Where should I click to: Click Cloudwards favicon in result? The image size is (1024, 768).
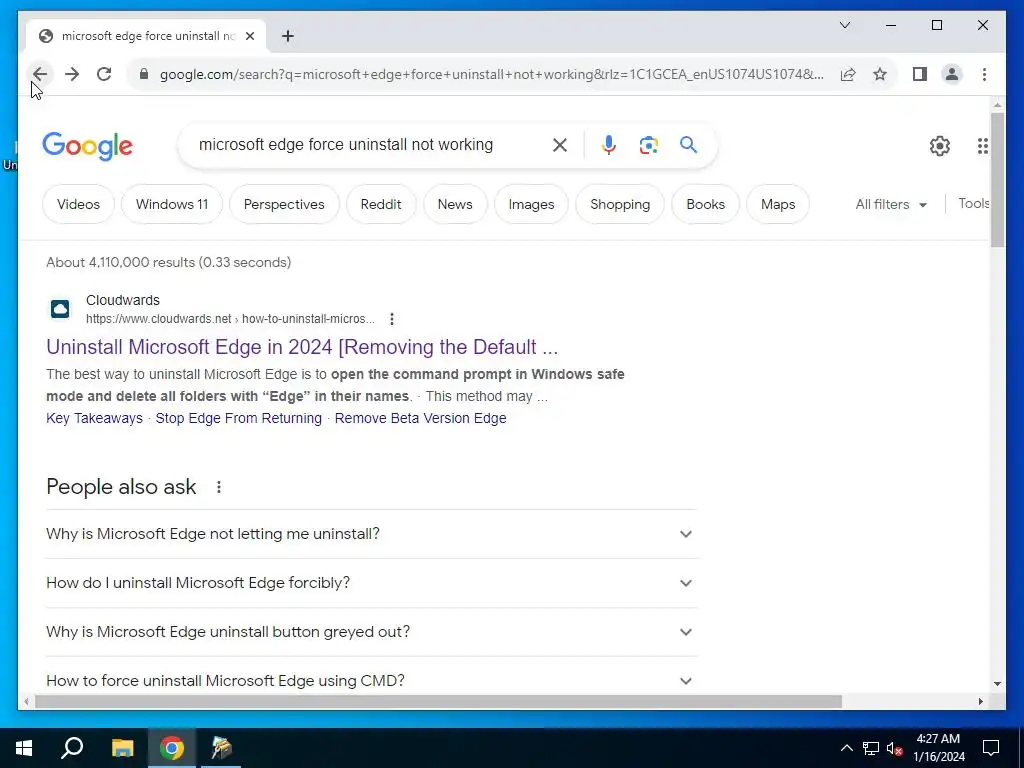click(x=60, y=309)
